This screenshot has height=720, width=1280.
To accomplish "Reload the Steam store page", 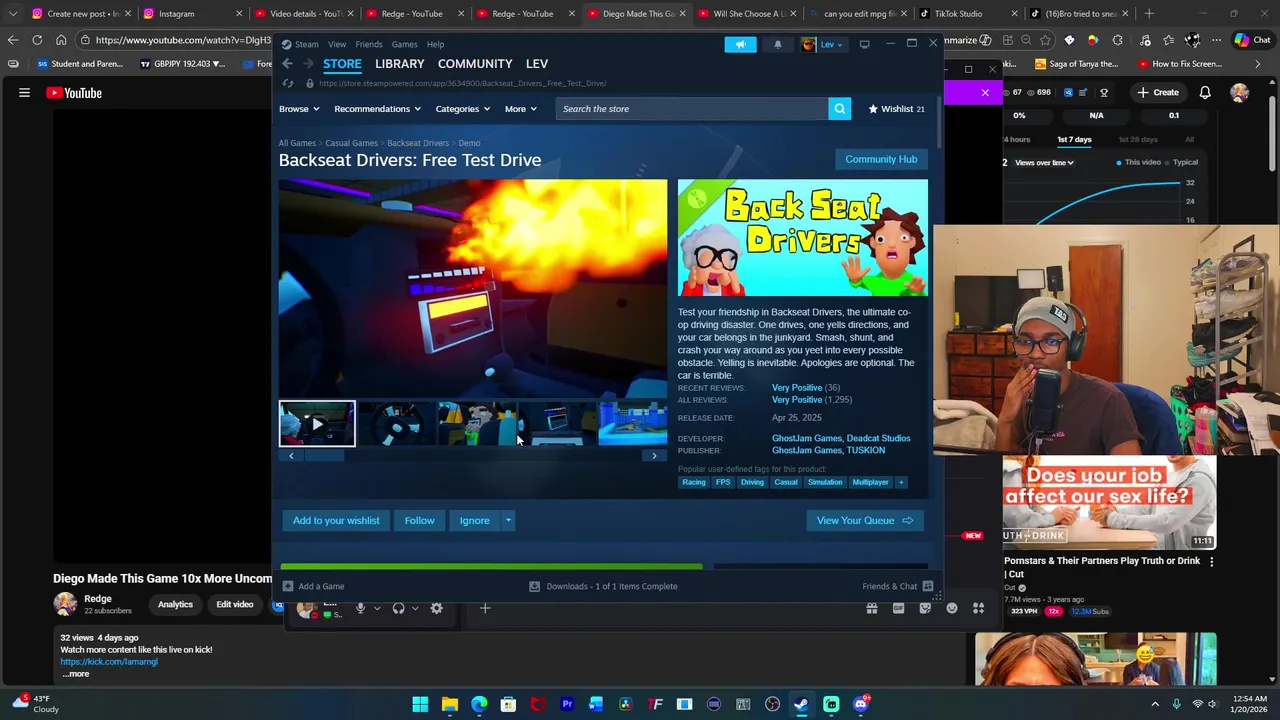I will pyautogui.click(x=288, y=83).
